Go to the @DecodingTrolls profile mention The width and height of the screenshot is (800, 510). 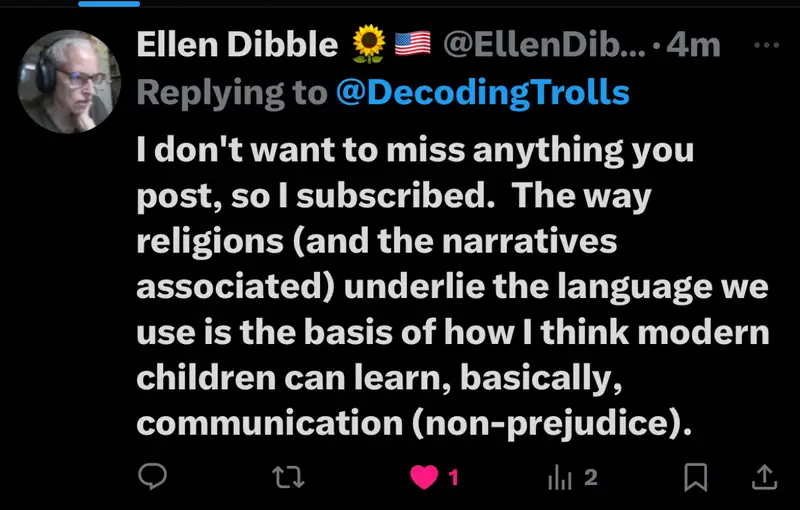pyautogui.click(x=483, y=93)
